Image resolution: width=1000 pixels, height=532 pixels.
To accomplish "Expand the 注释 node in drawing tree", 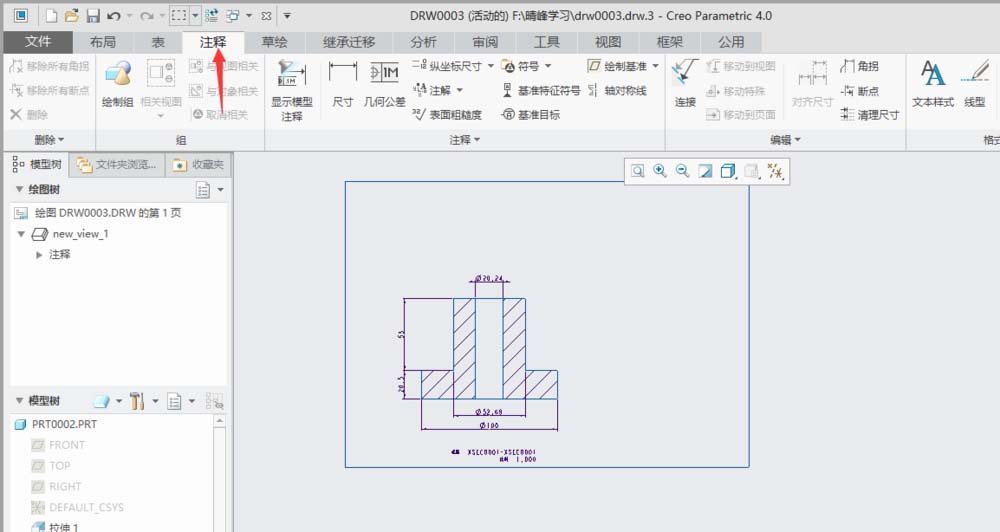I will coord(39,255).
